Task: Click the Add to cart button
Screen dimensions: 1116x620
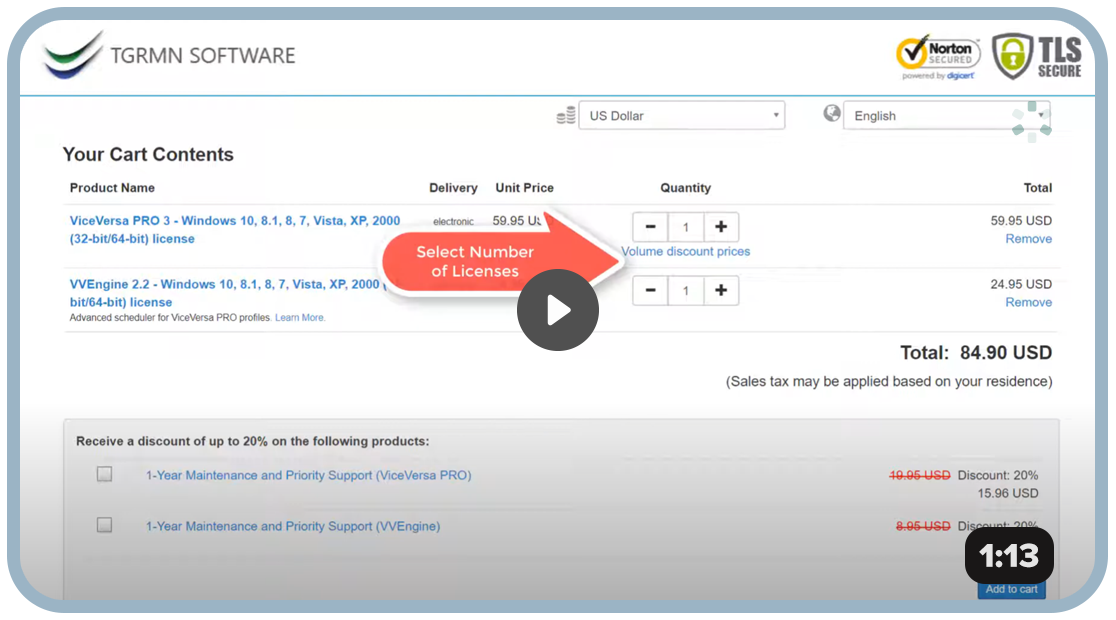Action: [x=1011, y=589]
